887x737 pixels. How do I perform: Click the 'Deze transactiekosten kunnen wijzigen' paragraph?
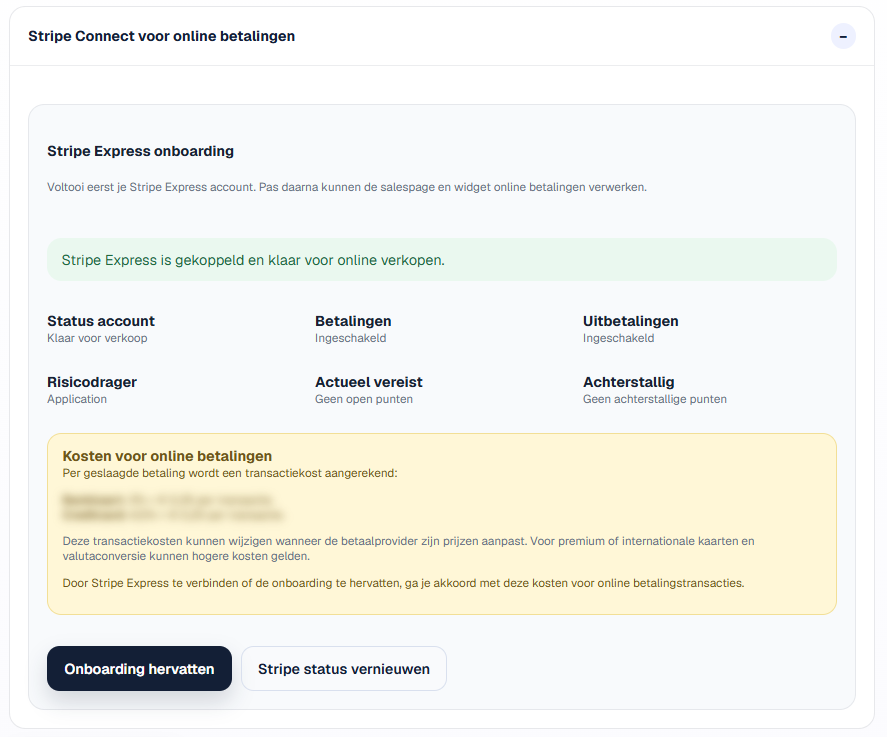(x=408, y=549)
